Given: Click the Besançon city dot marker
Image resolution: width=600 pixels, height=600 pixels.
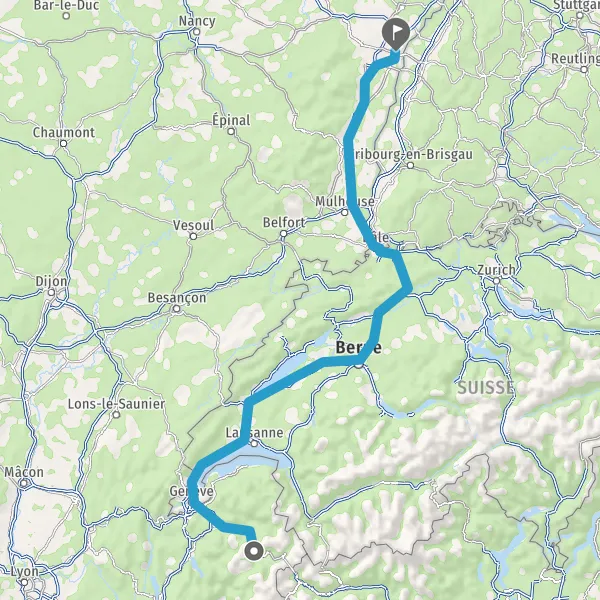Looking at the screenshot, I should click(x=176, y=308).
